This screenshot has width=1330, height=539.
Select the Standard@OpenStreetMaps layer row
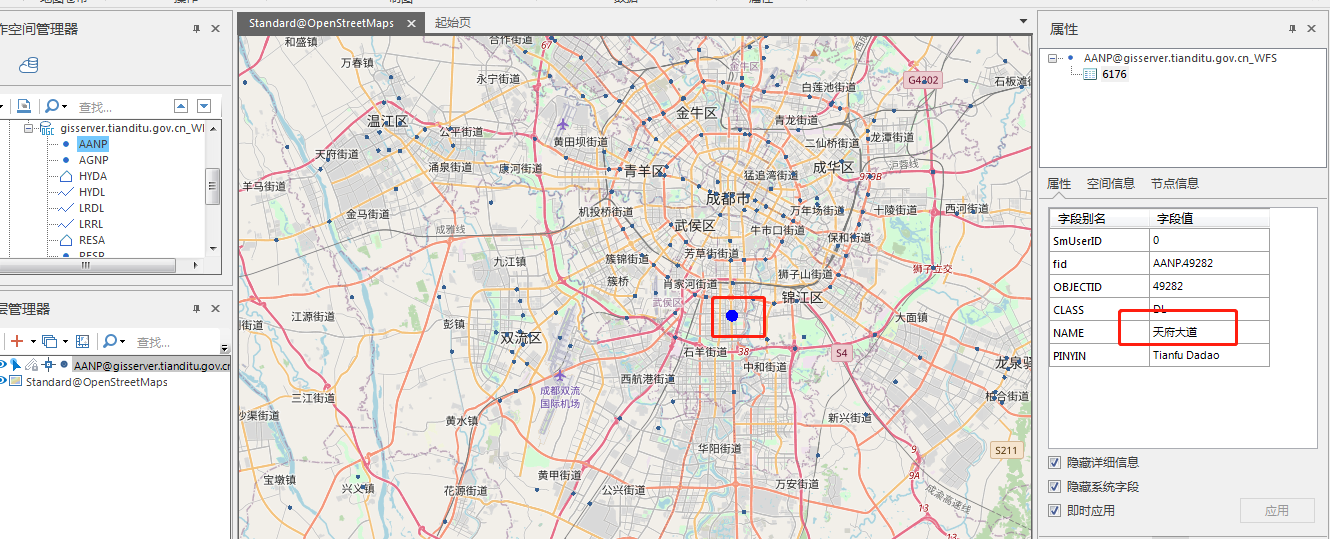96,382
